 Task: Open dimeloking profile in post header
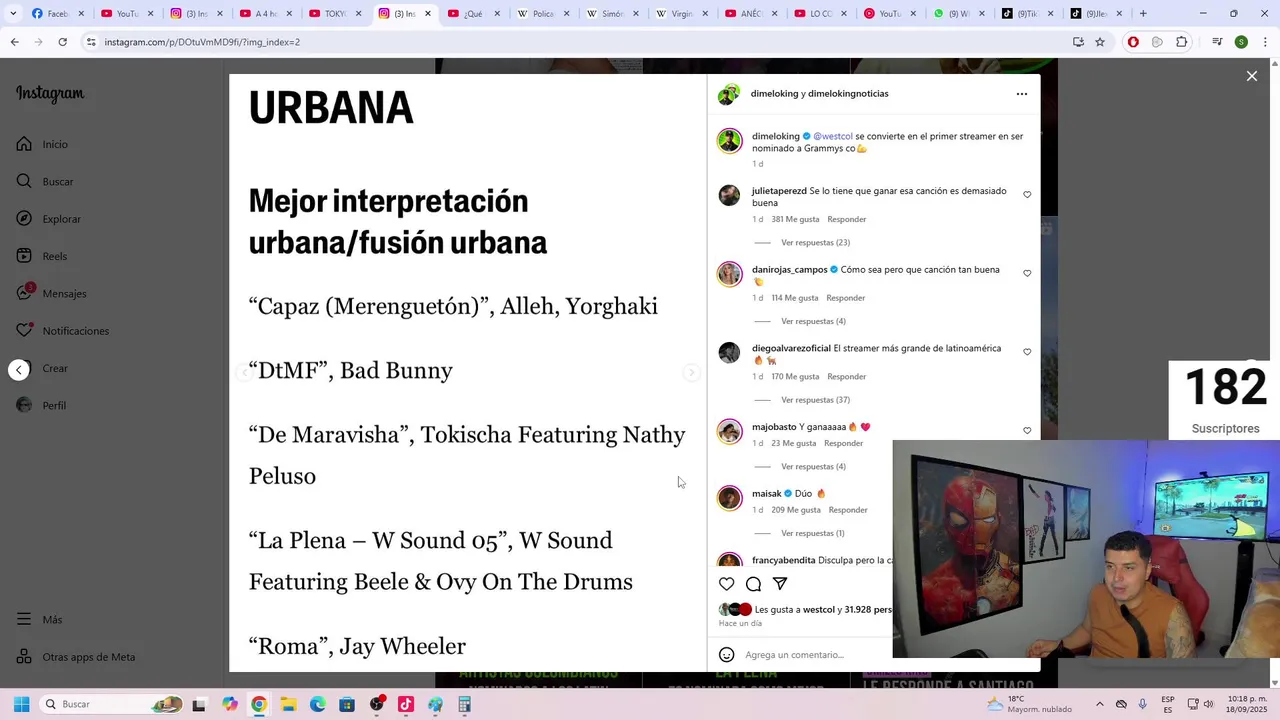pyautogui.click(x=774, y=94)
